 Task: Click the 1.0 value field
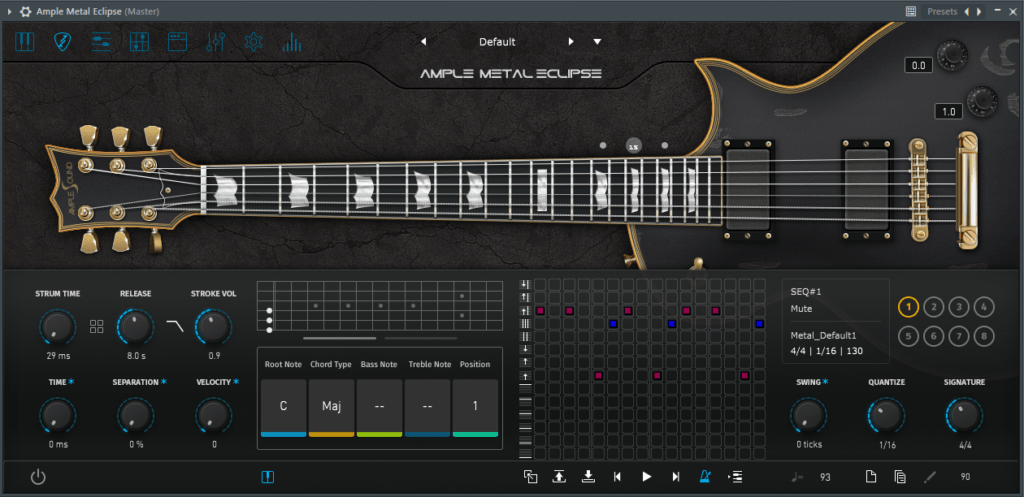[x=948, y=112]
